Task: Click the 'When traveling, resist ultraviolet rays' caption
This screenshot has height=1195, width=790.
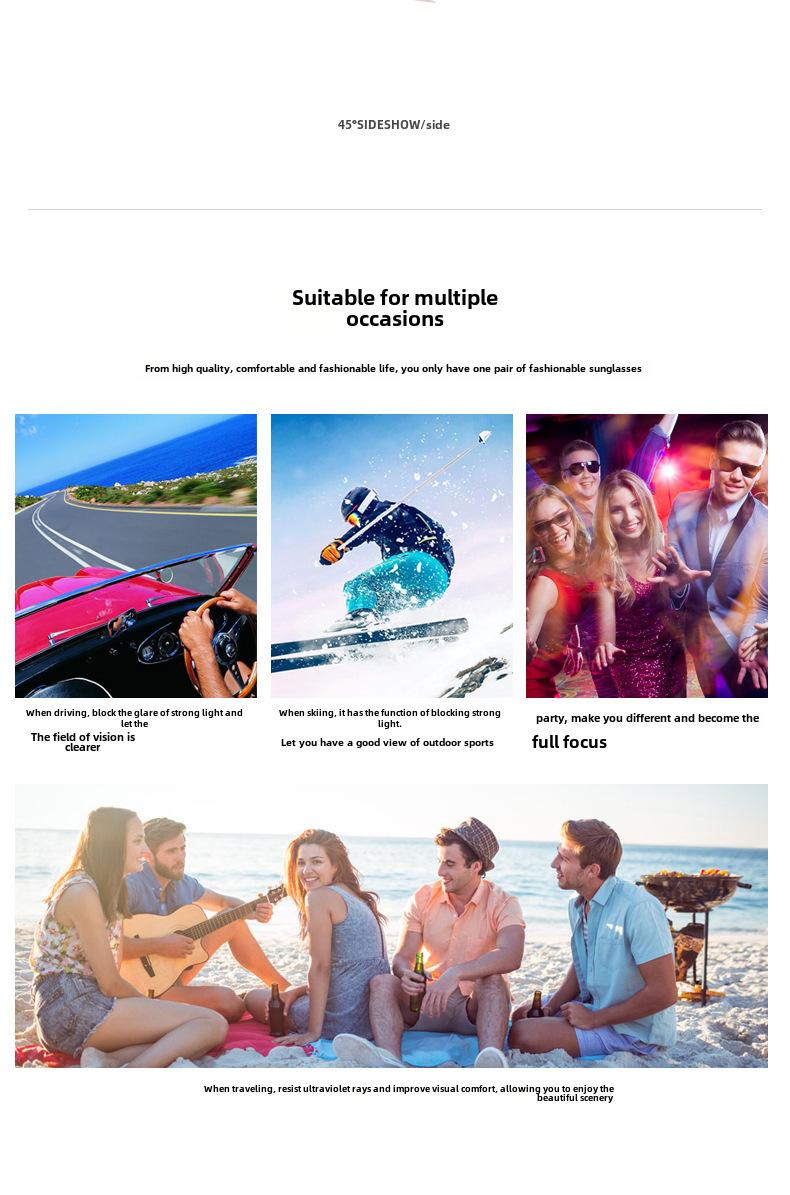Action: [408, 1088]
